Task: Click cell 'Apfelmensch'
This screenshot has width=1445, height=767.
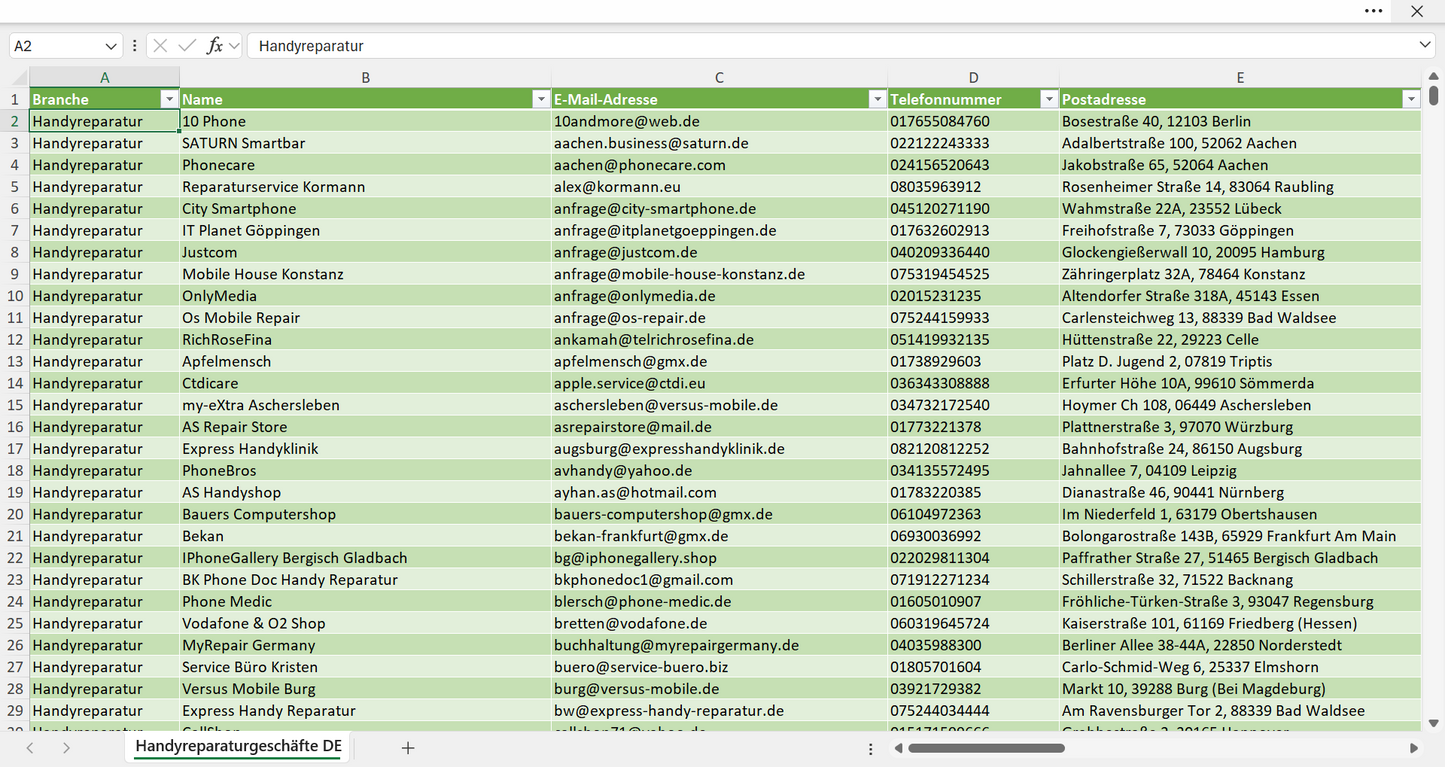Action: point(366,362)
